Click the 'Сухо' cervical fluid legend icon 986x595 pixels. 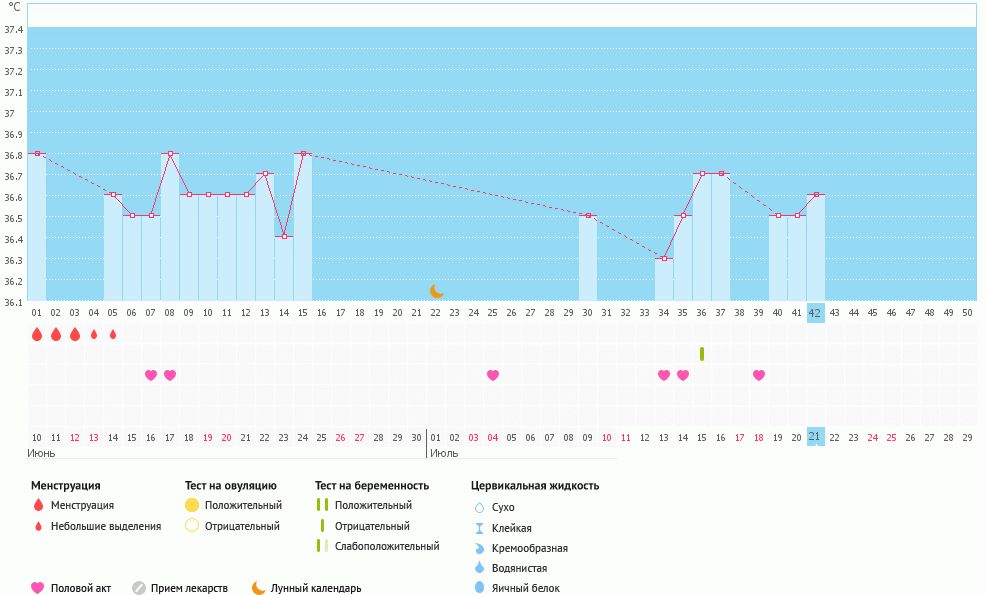click(480, 507)
